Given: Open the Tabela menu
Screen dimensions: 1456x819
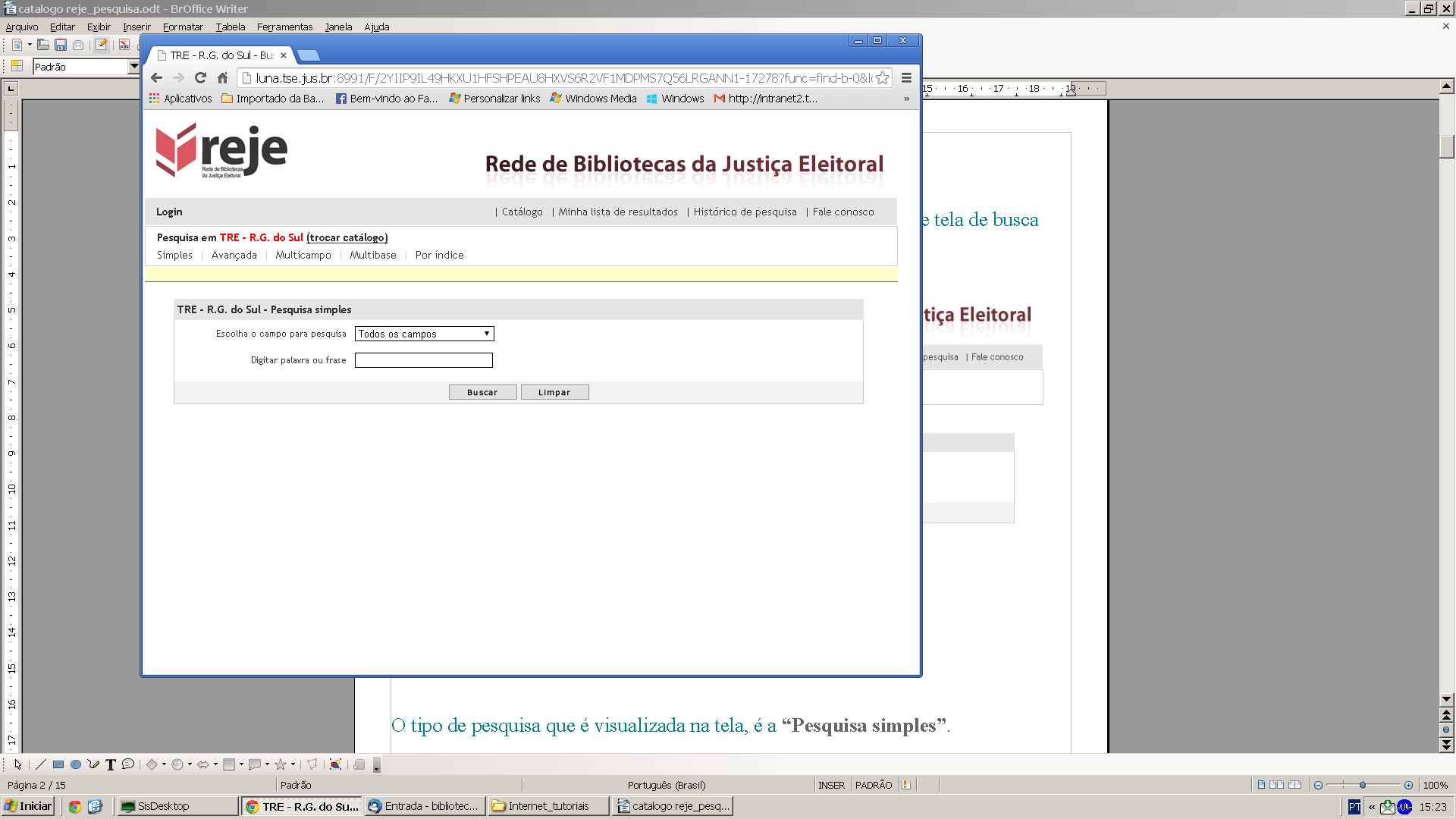Looking at the screenshot, I should tap(231, 27).
